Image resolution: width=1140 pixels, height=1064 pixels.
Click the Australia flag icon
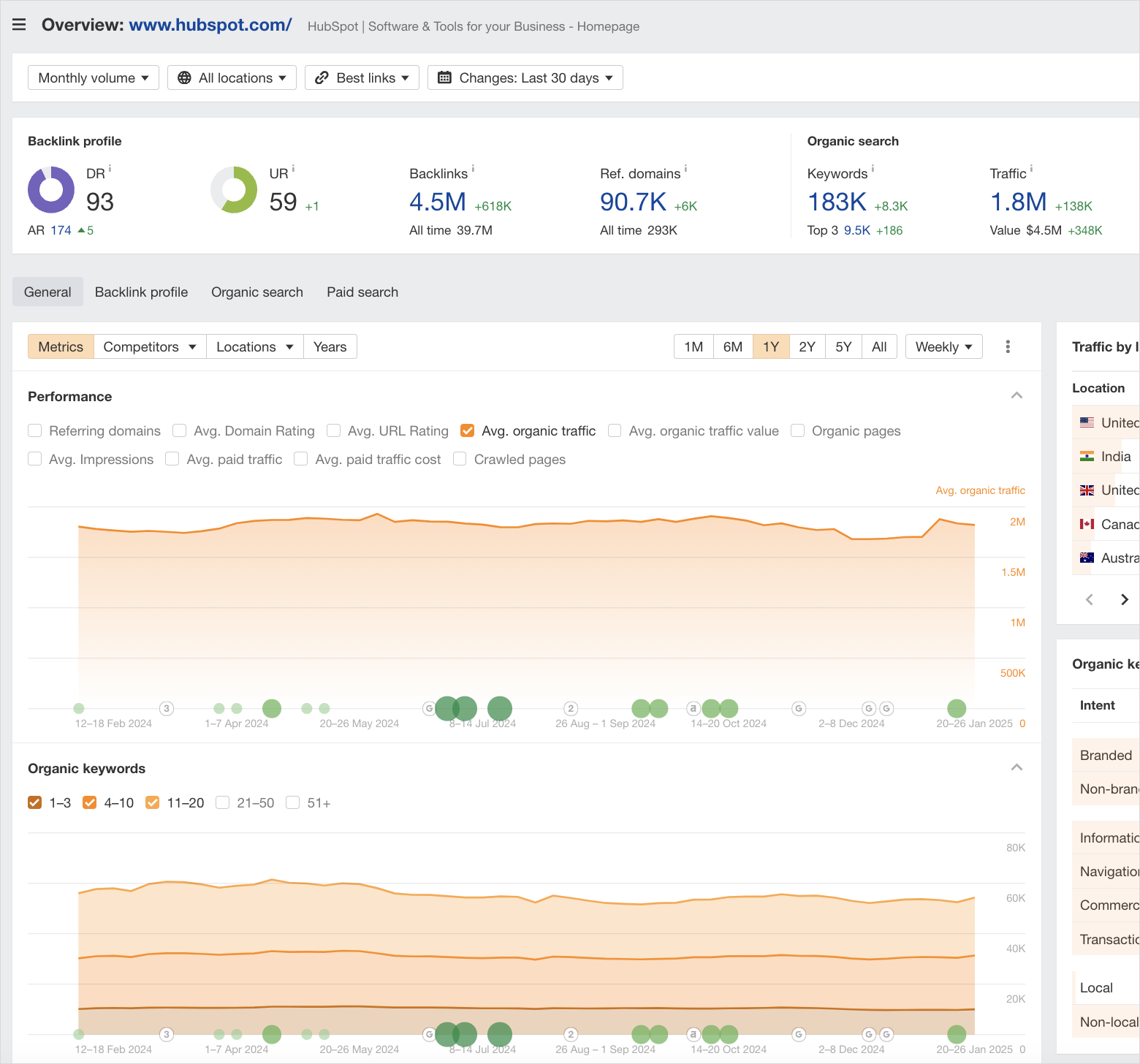click(1087, 558)
